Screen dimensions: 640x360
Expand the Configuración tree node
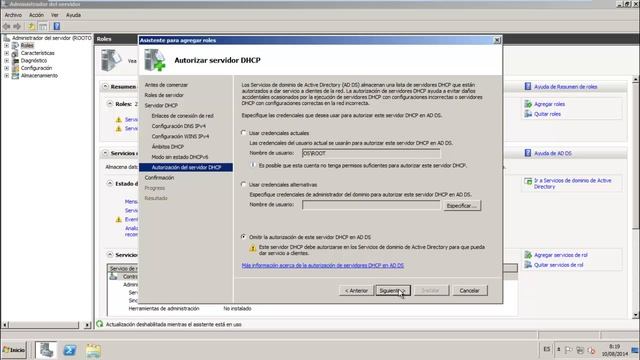click(x=7, y=68)
